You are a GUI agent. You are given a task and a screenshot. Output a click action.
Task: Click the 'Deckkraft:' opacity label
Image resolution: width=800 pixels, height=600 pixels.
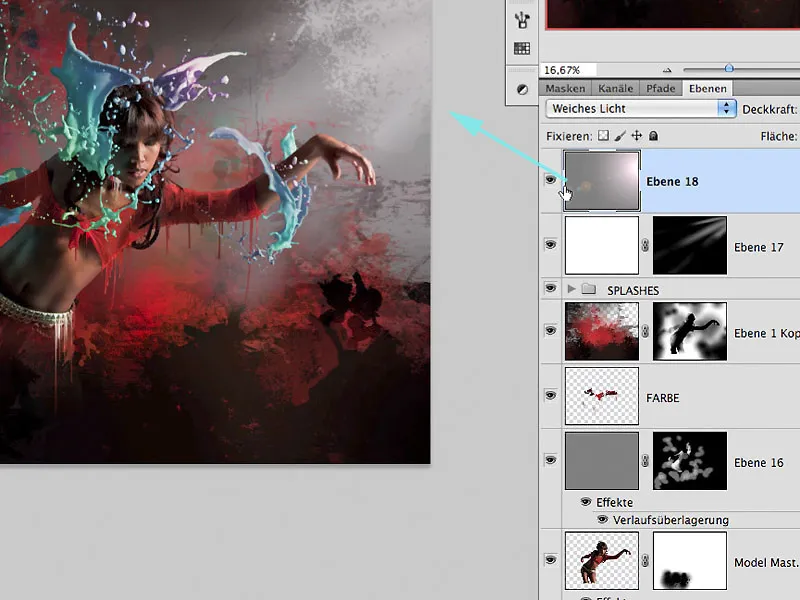770,109
